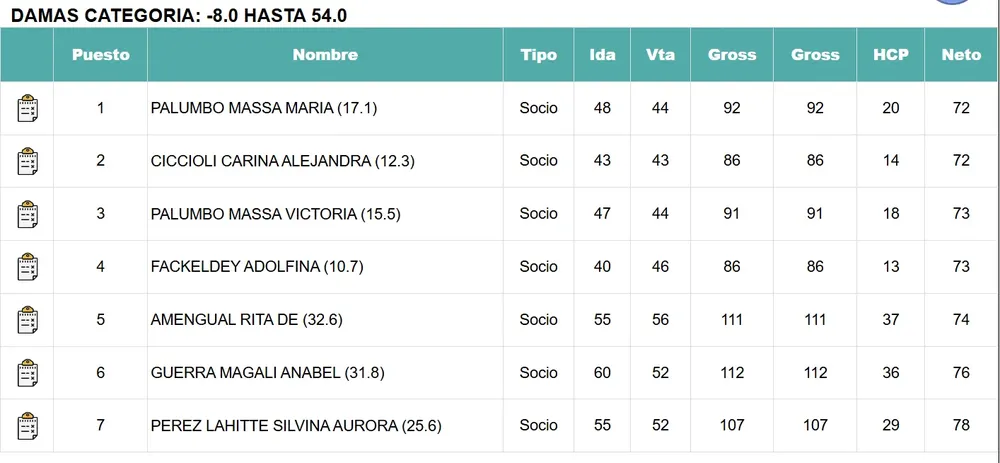
Task: Click scorecard icon for Palumbo Massa Victoria
Action: tap(27, 214)
